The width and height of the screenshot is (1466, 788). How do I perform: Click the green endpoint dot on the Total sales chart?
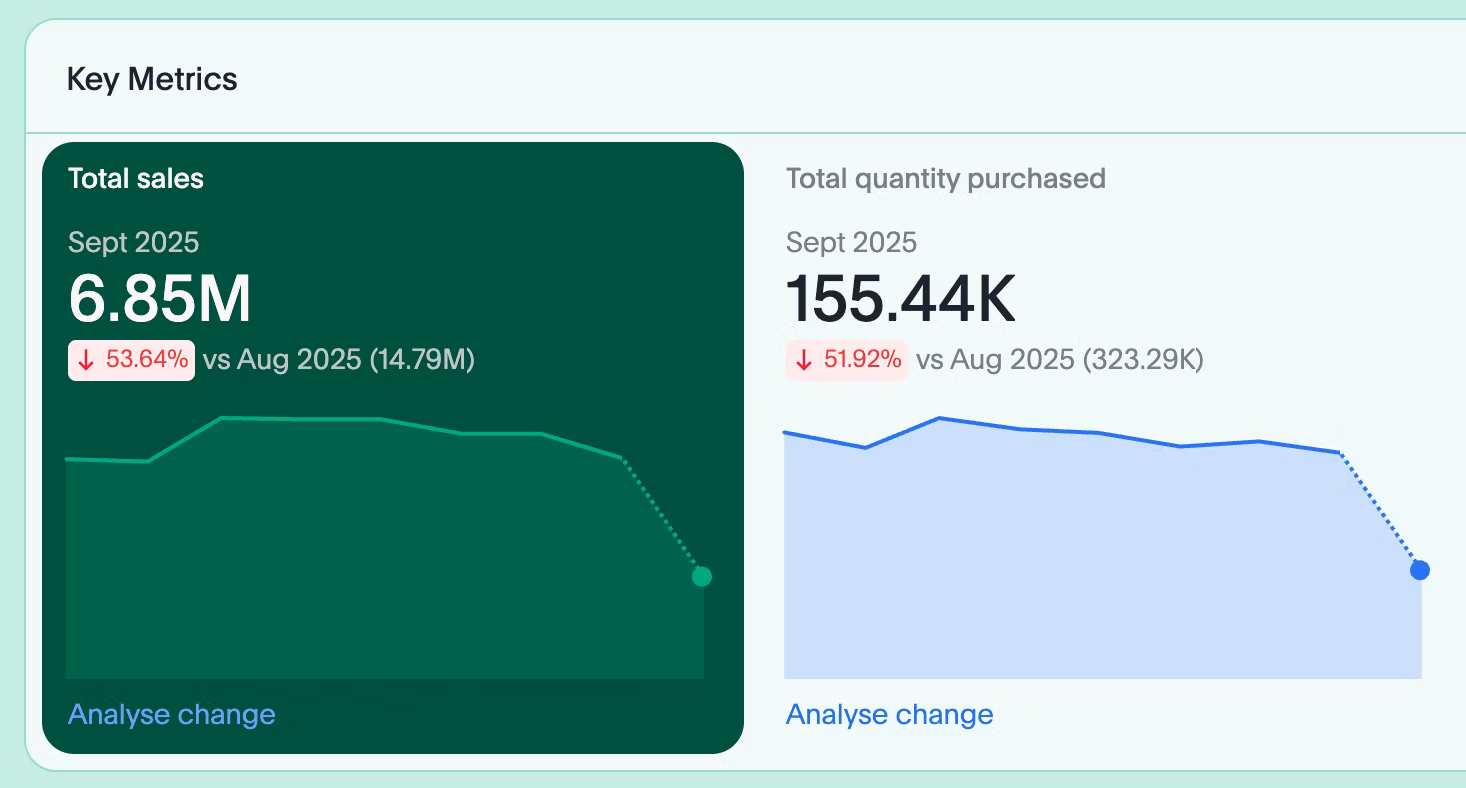coord(702,576)
